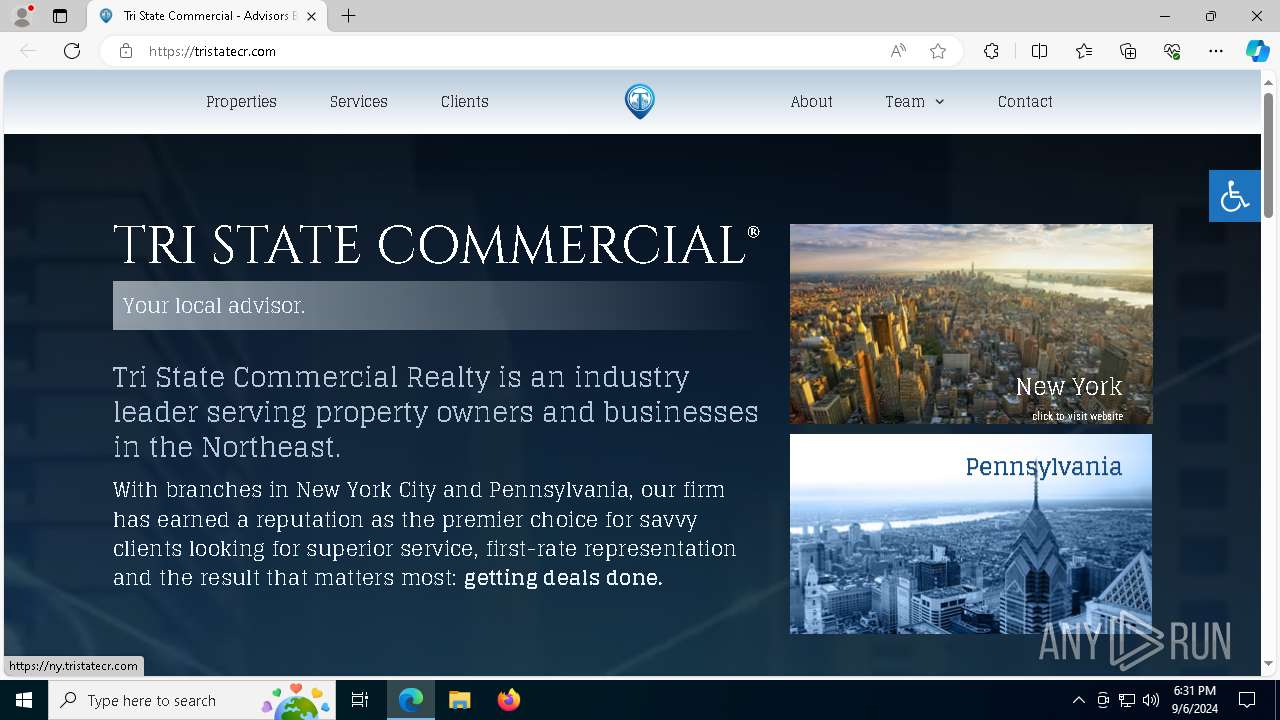Toggle Split screen icon
Image resolution: width=1280 pixels, height=720 pixels.
1039,51
